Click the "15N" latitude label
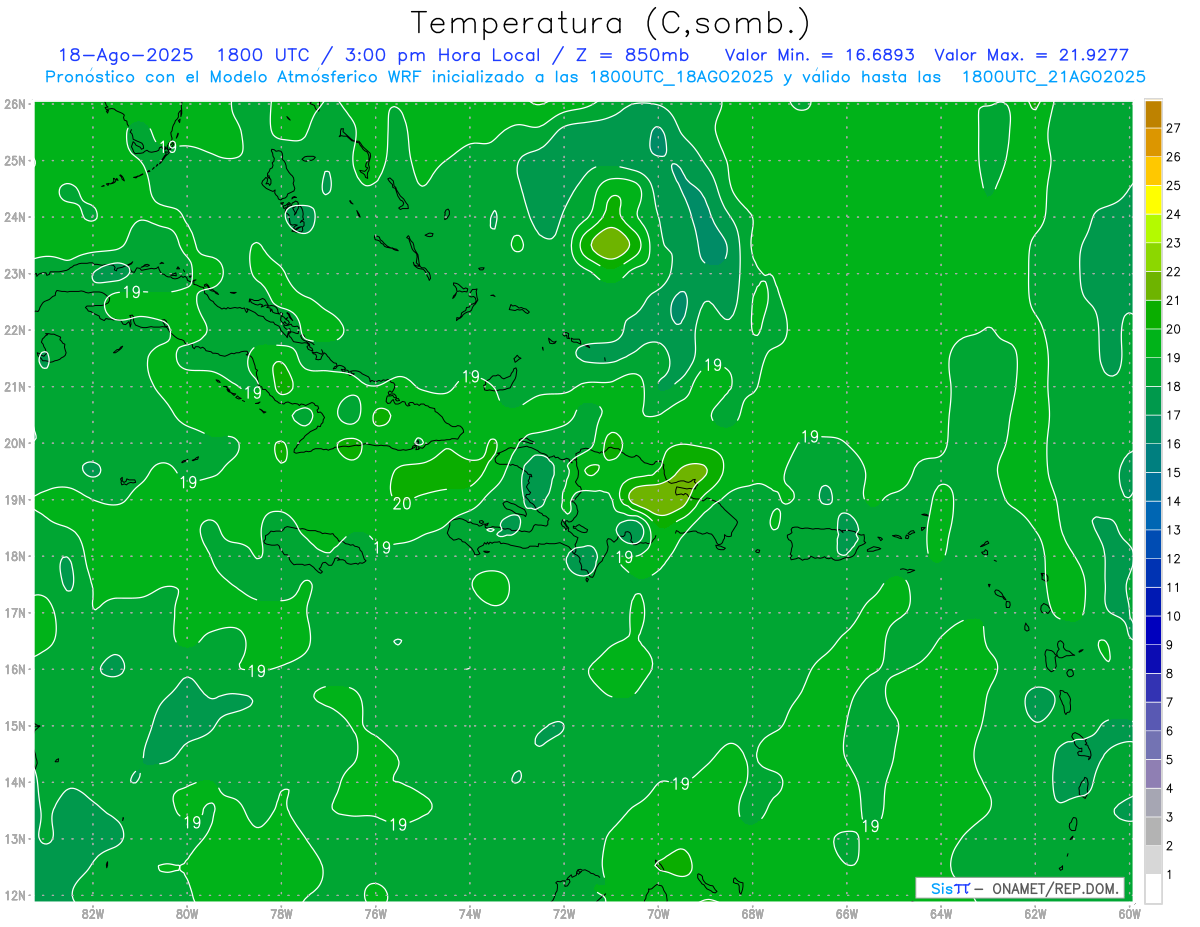The image size is (1200, 927). (14, 725)
